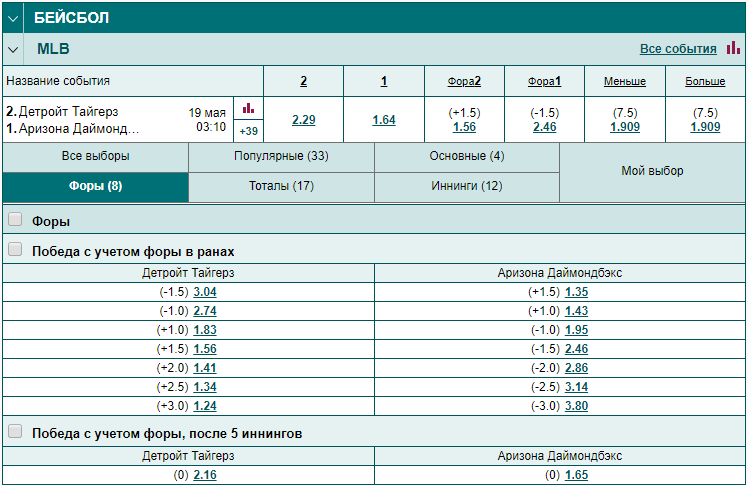Screen dimensions: 748x485
Task: Pick over 7.5 odds in main row
Action: (x=705, y=127)
